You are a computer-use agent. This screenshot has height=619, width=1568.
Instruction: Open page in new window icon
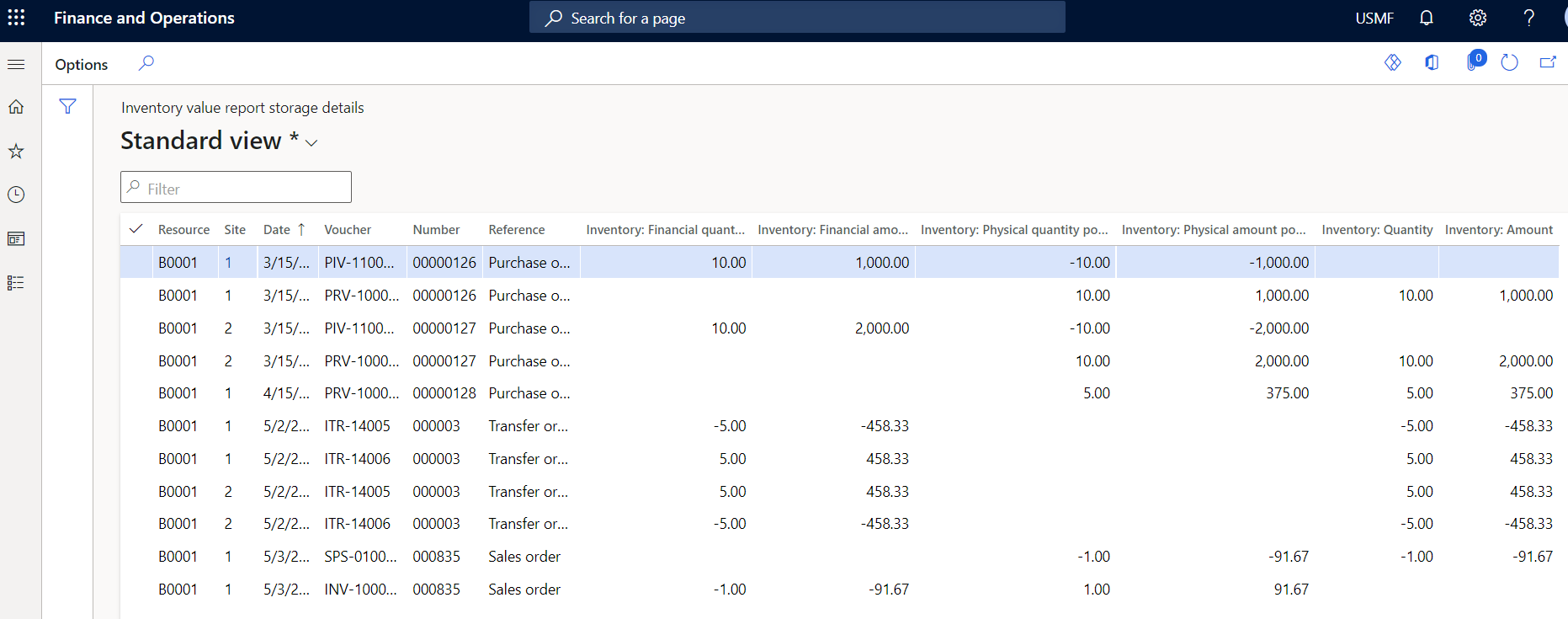[1547, 63]
